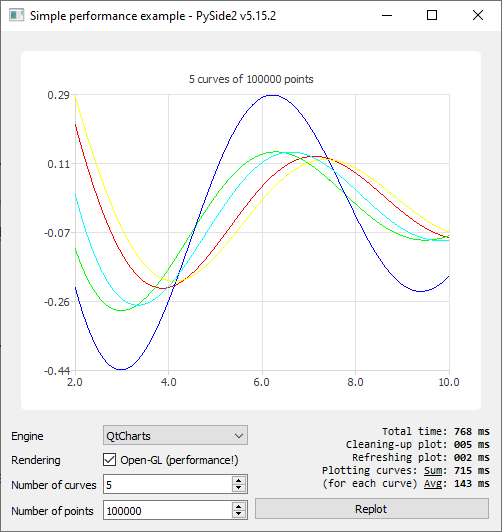Image resolution: width=502 pixels, height=532 pixels.
Task: Click the blue curve's peak near x 6.0
Action: click(272, 95)
